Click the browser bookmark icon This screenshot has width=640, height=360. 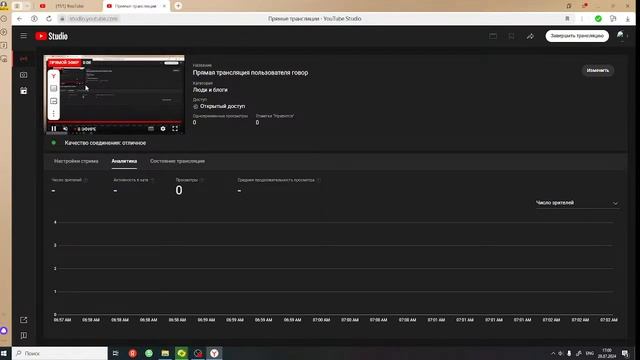pyautogui.click(x=567, y=19)
